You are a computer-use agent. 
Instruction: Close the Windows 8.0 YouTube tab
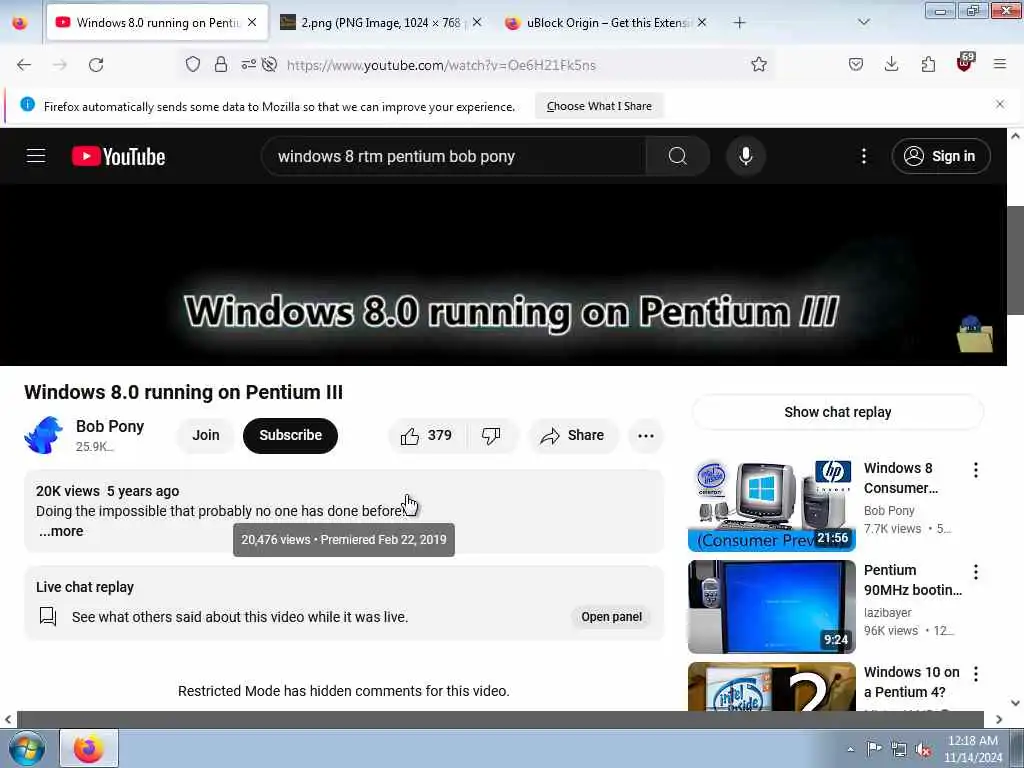pos(252,22)
